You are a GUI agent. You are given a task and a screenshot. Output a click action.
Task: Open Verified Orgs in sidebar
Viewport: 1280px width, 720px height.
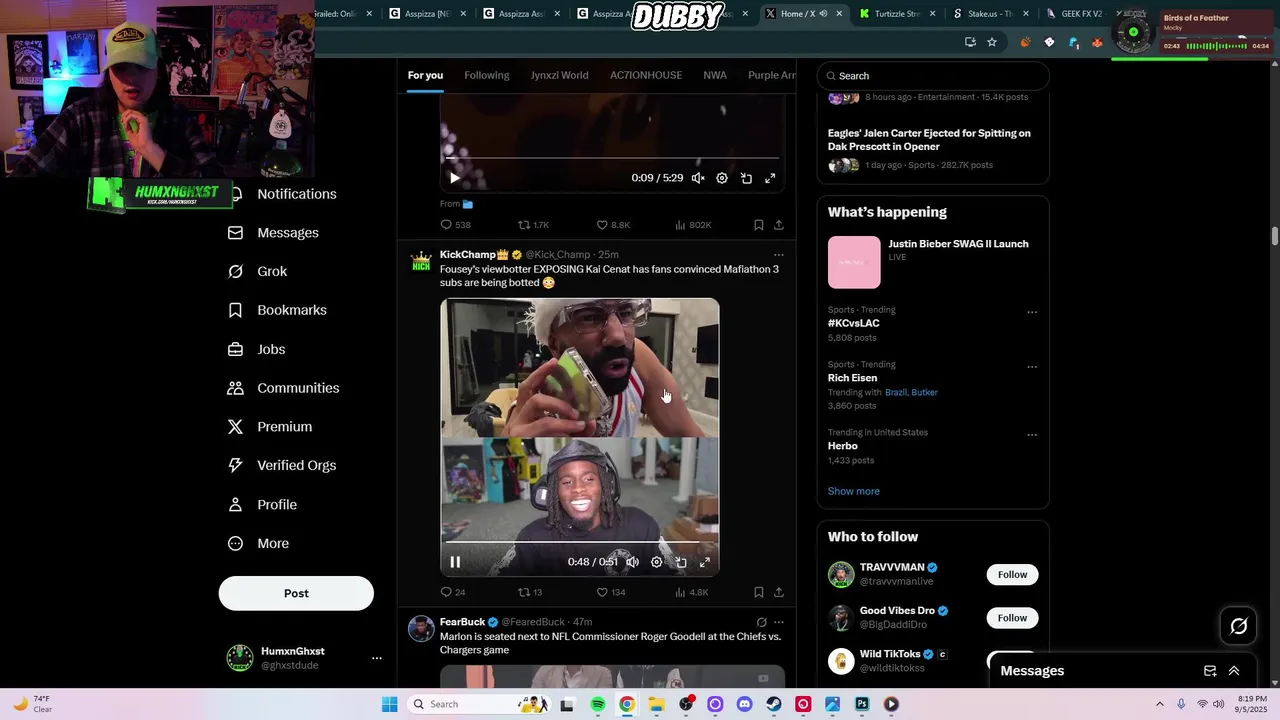tap(282, 465)
